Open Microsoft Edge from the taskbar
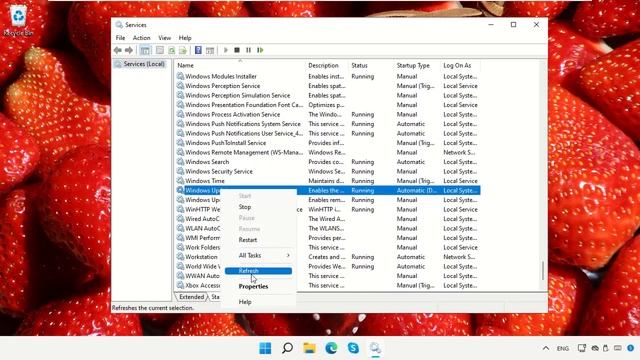The image size is (640, 360). pyautogui.click(x=331, y=348)
